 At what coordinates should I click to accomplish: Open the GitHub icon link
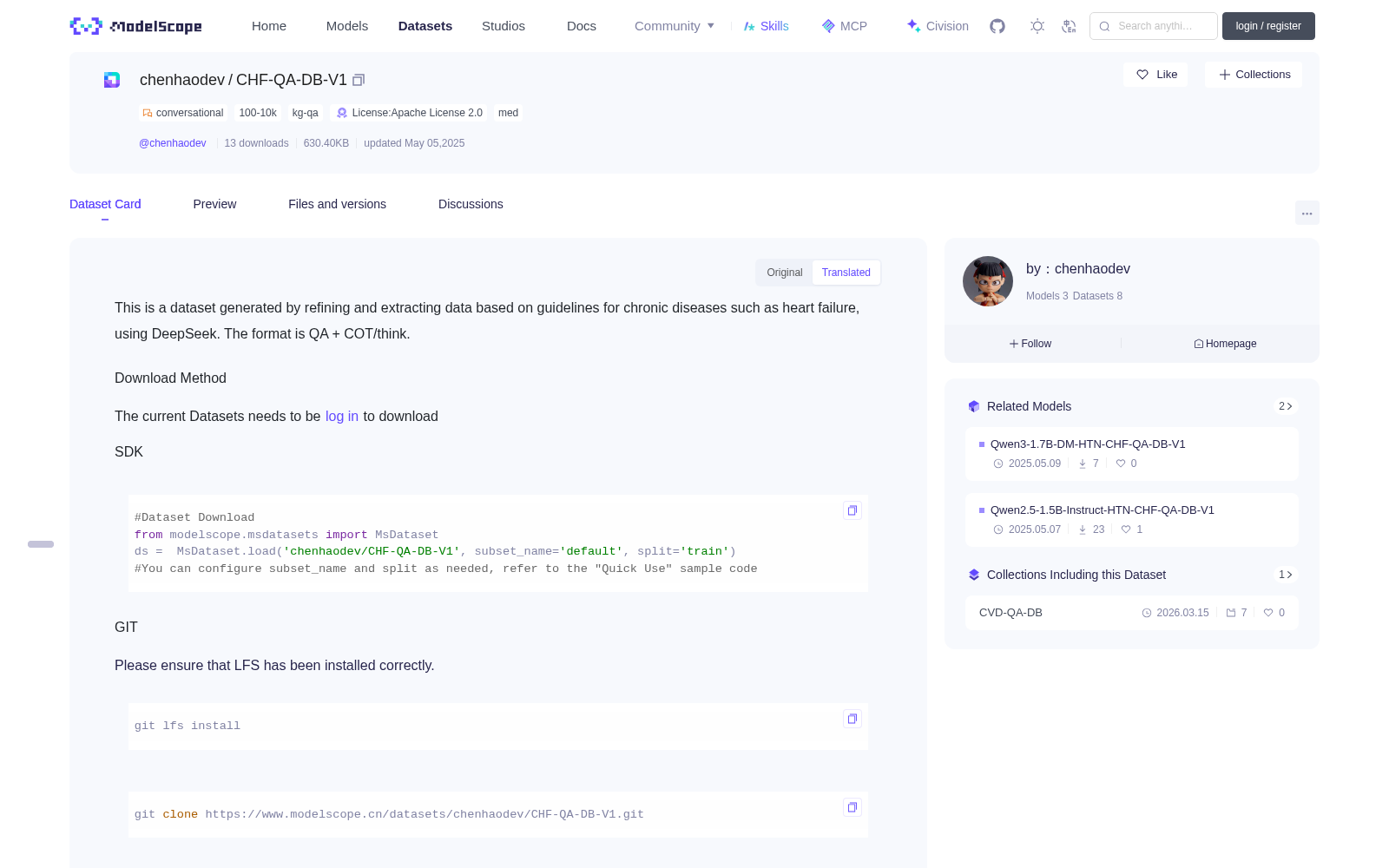[997, 26]
